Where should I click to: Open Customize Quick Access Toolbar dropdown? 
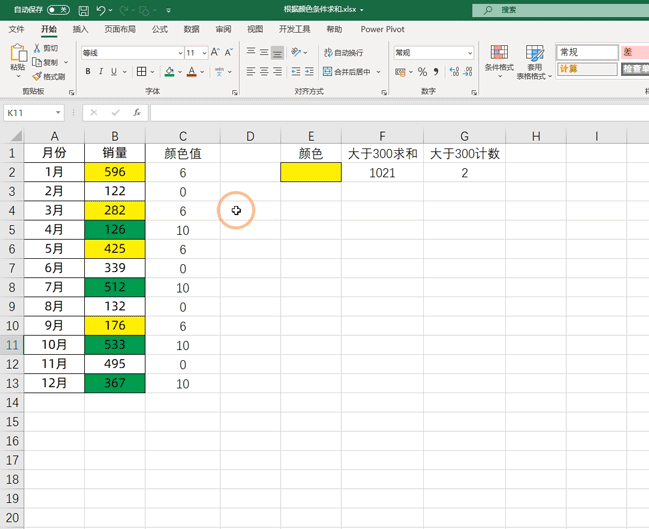[x=168, y=10]
